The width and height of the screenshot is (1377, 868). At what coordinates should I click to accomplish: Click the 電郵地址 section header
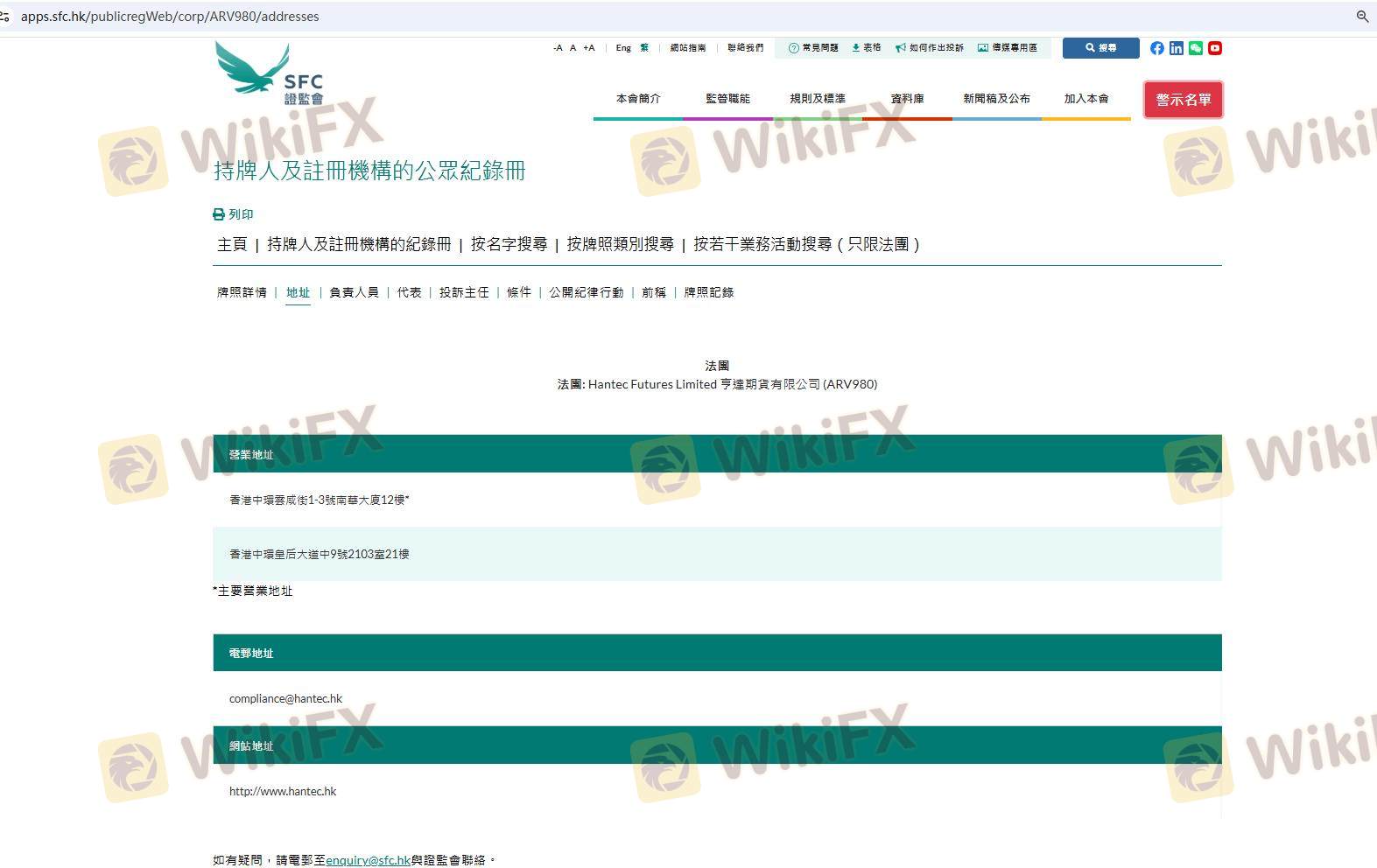(717, 653)
